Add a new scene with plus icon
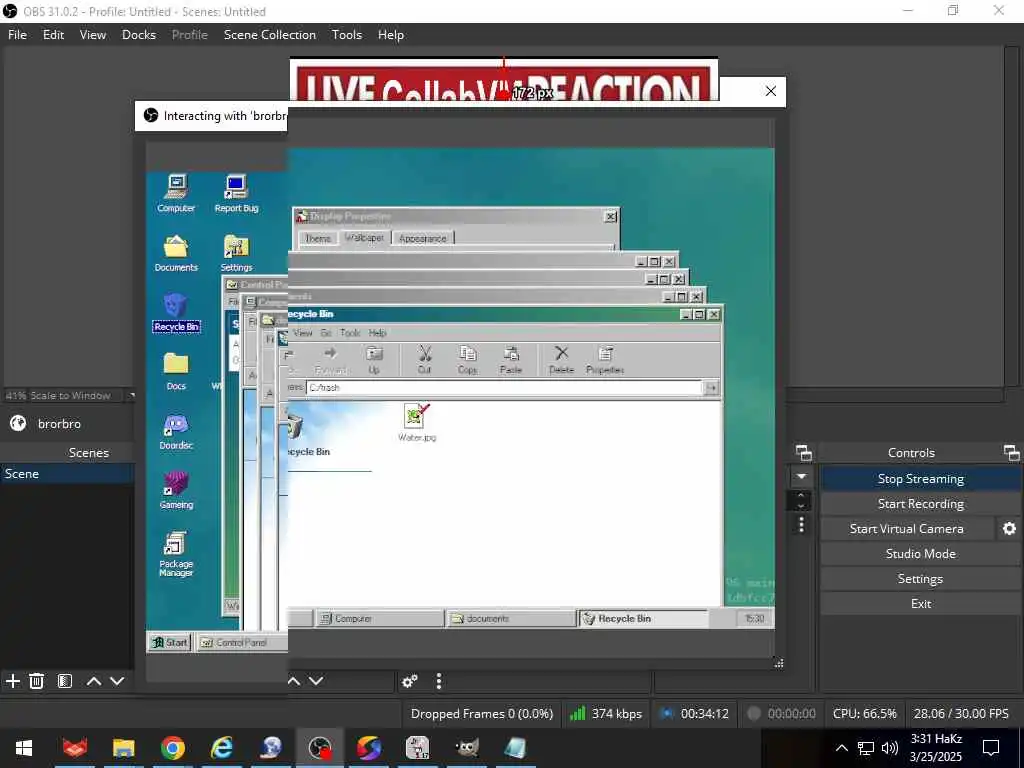The width and height of the screenshot is (1024, 768). click(12, 681)
